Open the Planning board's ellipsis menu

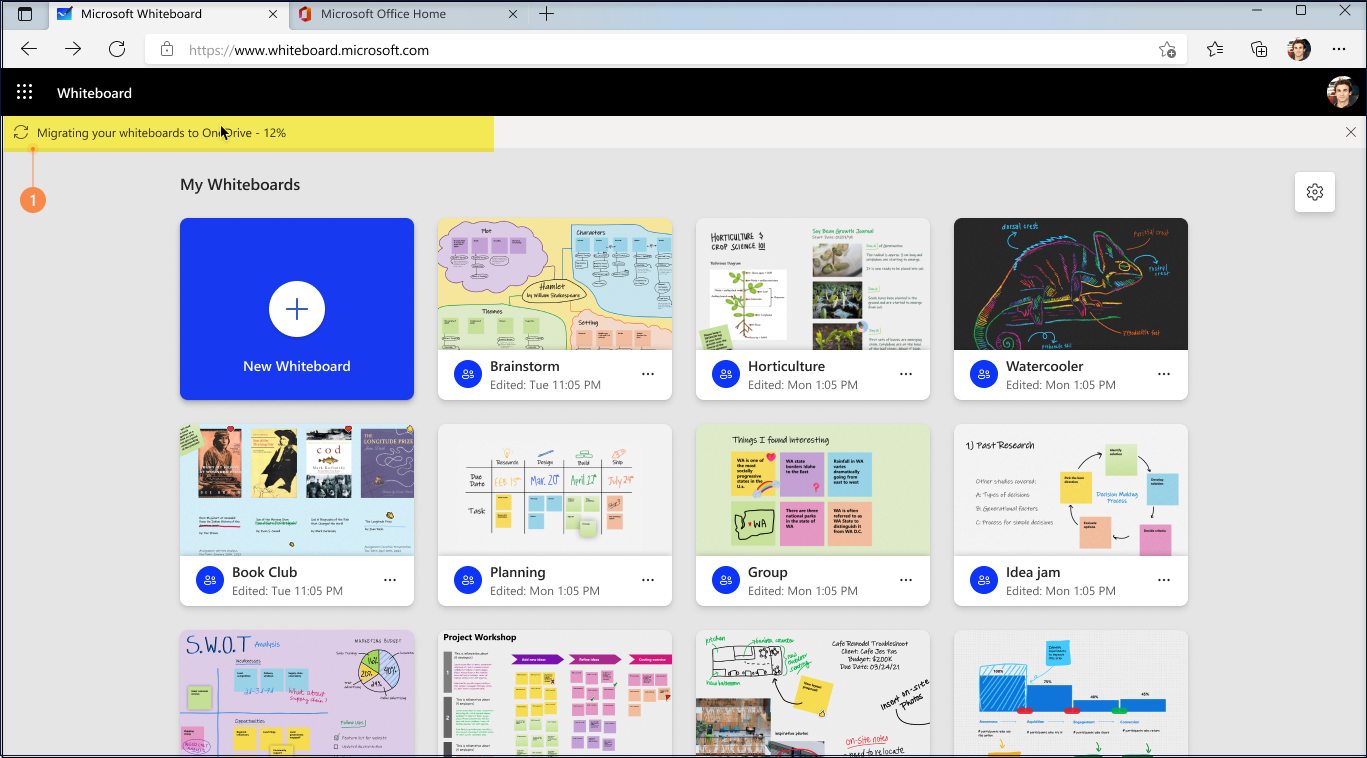point(648,580)
